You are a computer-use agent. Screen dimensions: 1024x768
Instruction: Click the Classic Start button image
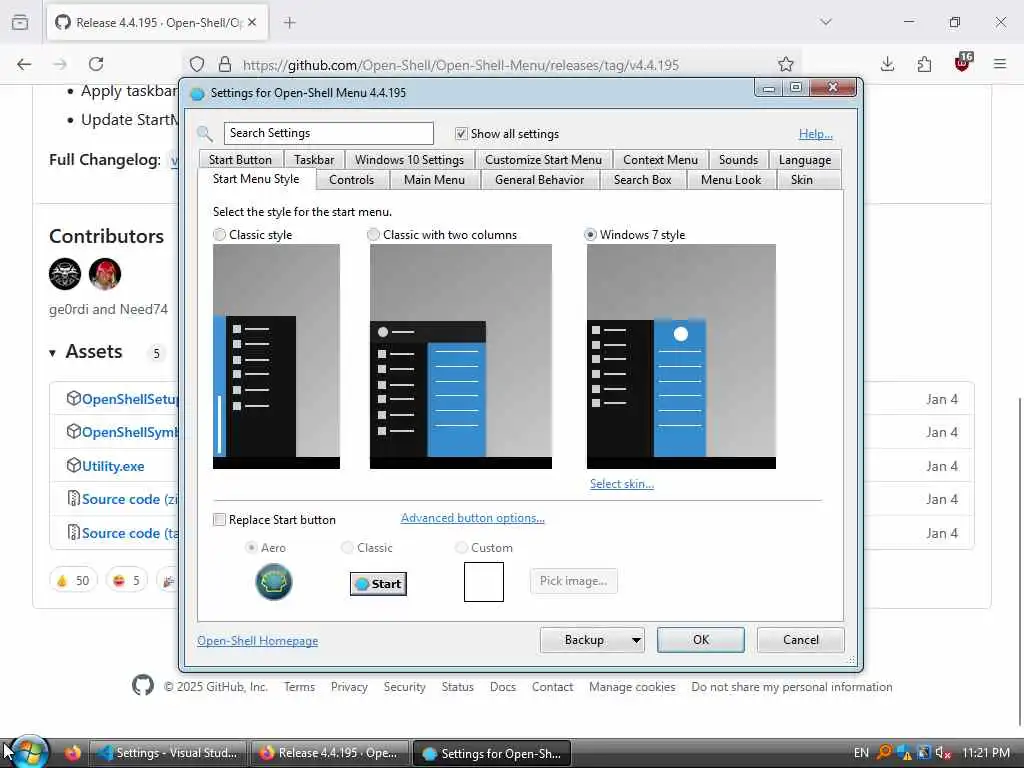click(x=378, y=584)
